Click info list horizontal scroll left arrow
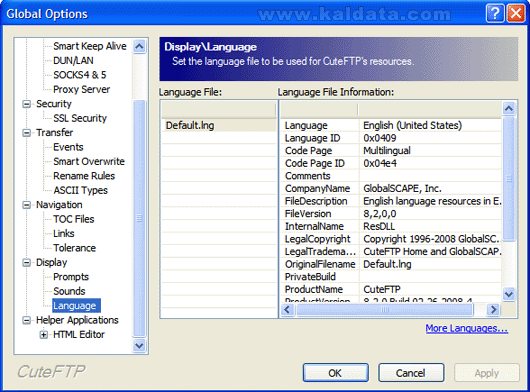This screenshot has width=530, height=392. pos(288,309)
